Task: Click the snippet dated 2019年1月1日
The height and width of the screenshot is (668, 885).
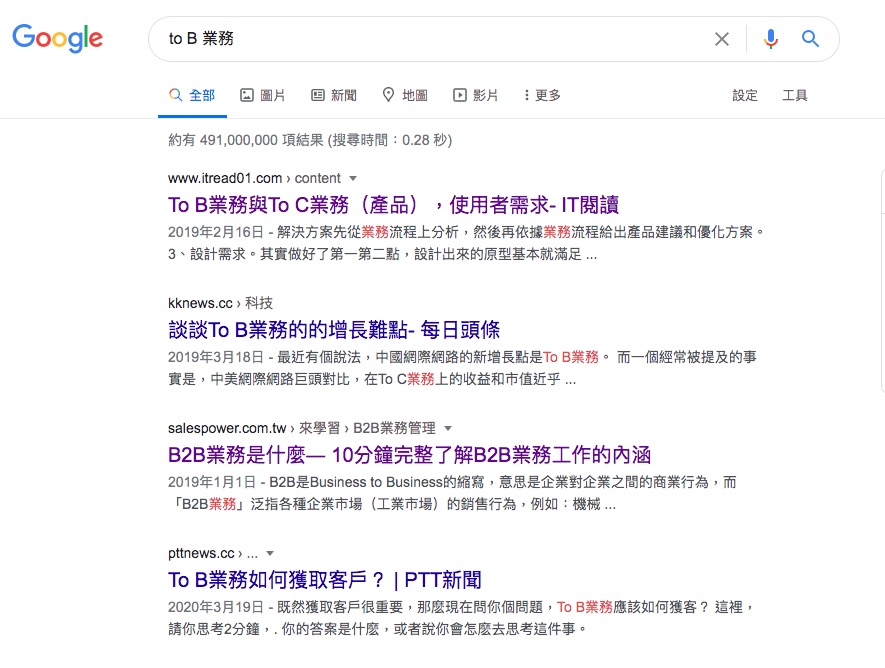Action: click(453, 493)
